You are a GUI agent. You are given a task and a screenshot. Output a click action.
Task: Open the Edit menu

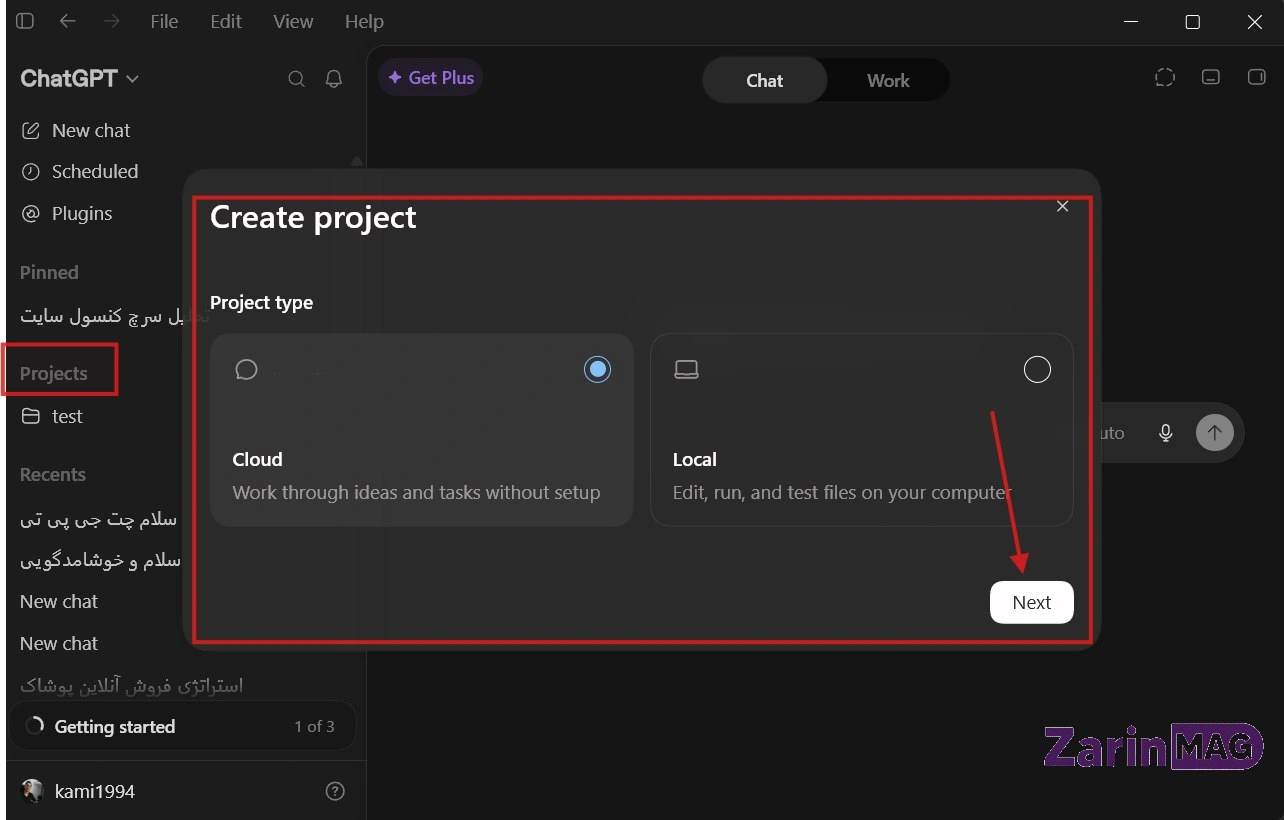point(226,21)
